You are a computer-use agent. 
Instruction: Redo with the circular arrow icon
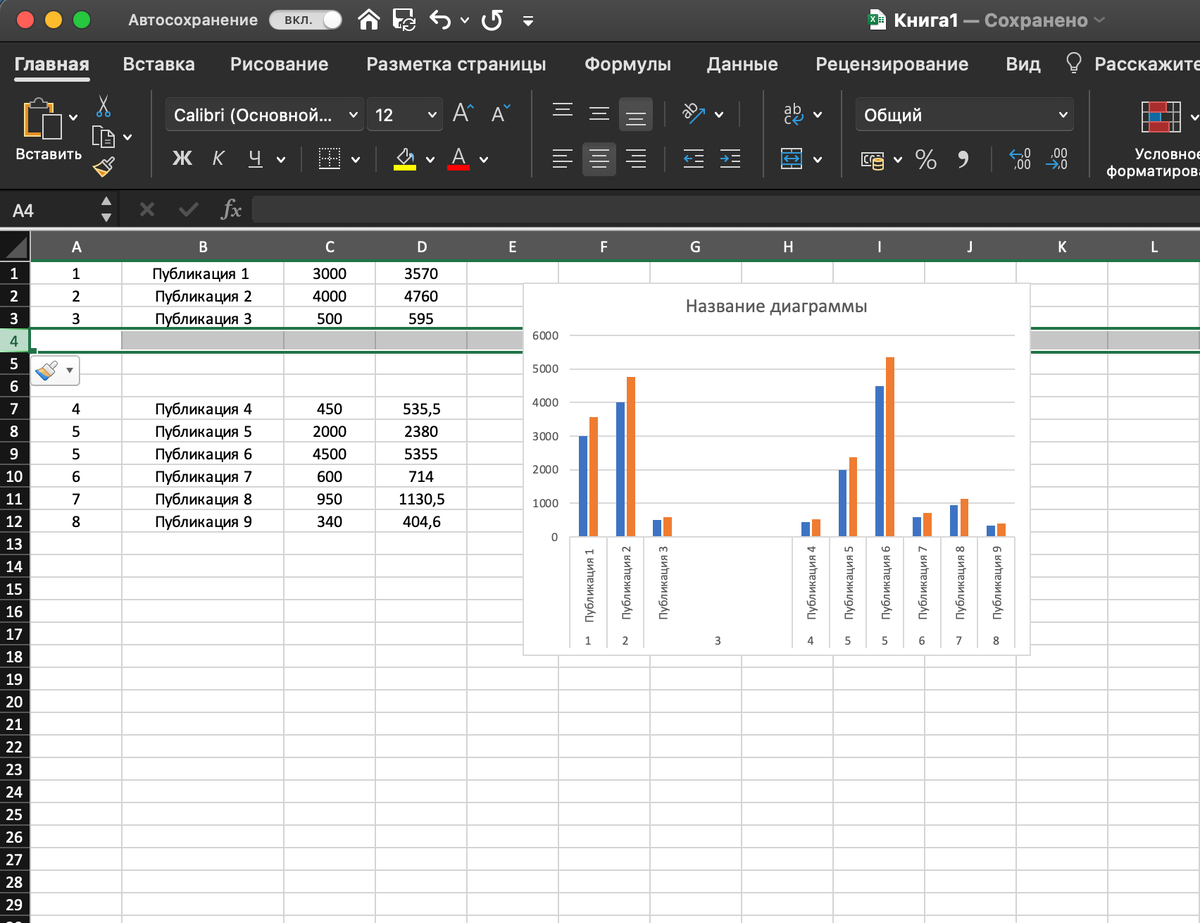pyautogui.click(x=491, y=19)
